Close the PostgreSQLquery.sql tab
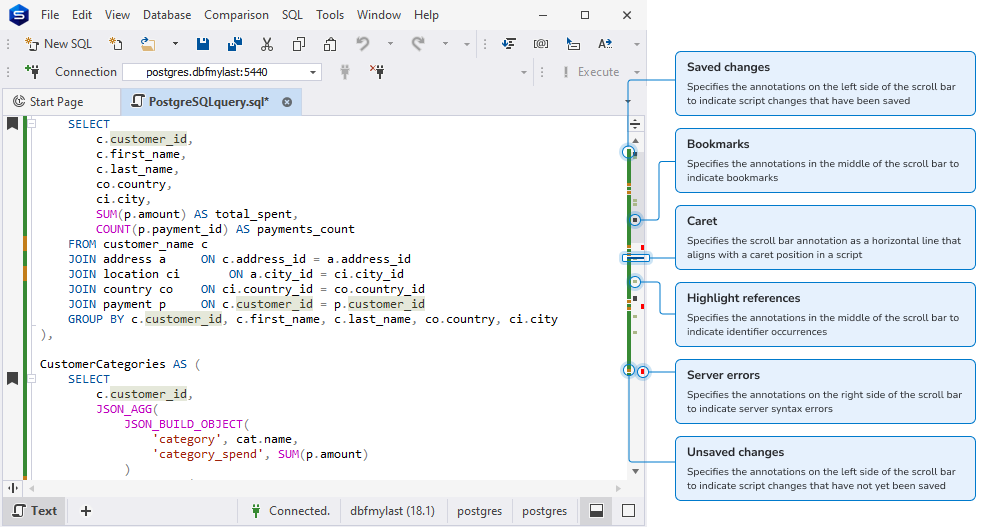 [287, 102]
